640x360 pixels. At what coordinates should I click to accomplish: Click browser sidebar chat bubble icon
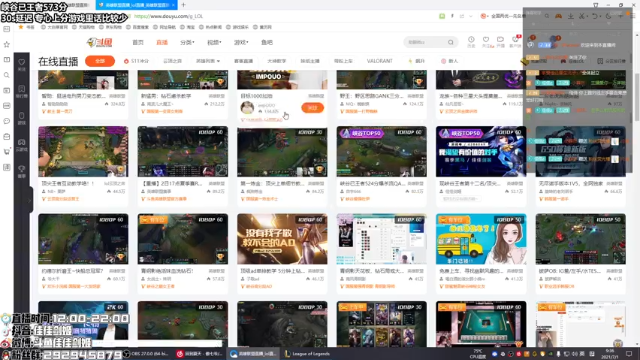7,121
